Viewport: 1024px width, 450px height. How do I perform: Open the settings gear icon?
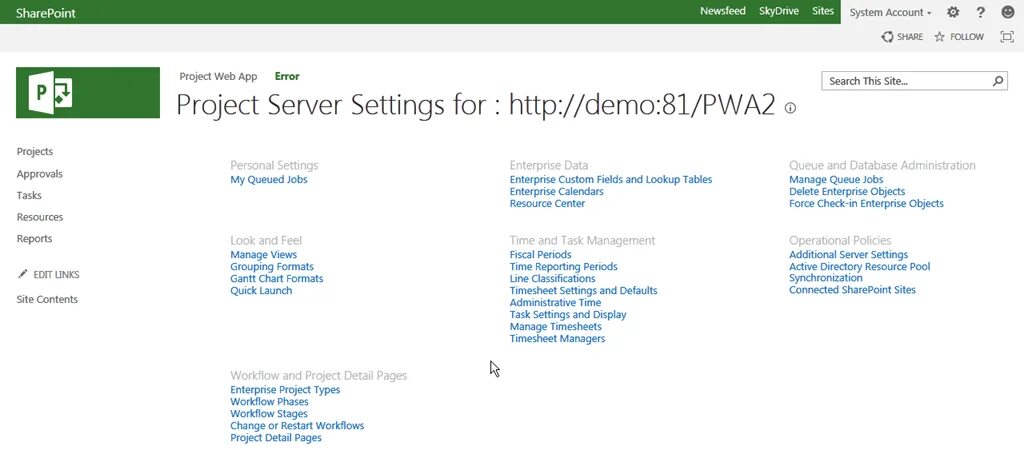tap(953, 12)
